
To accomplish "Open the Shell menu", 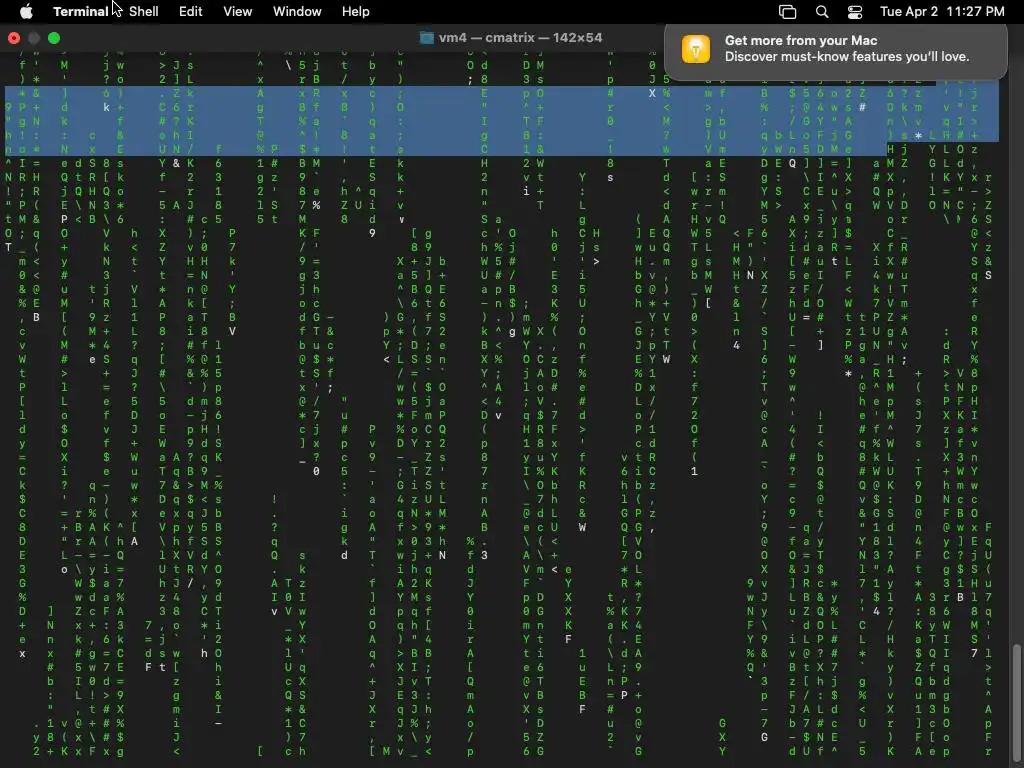I will pyautogui.click(x=144, y=11).
